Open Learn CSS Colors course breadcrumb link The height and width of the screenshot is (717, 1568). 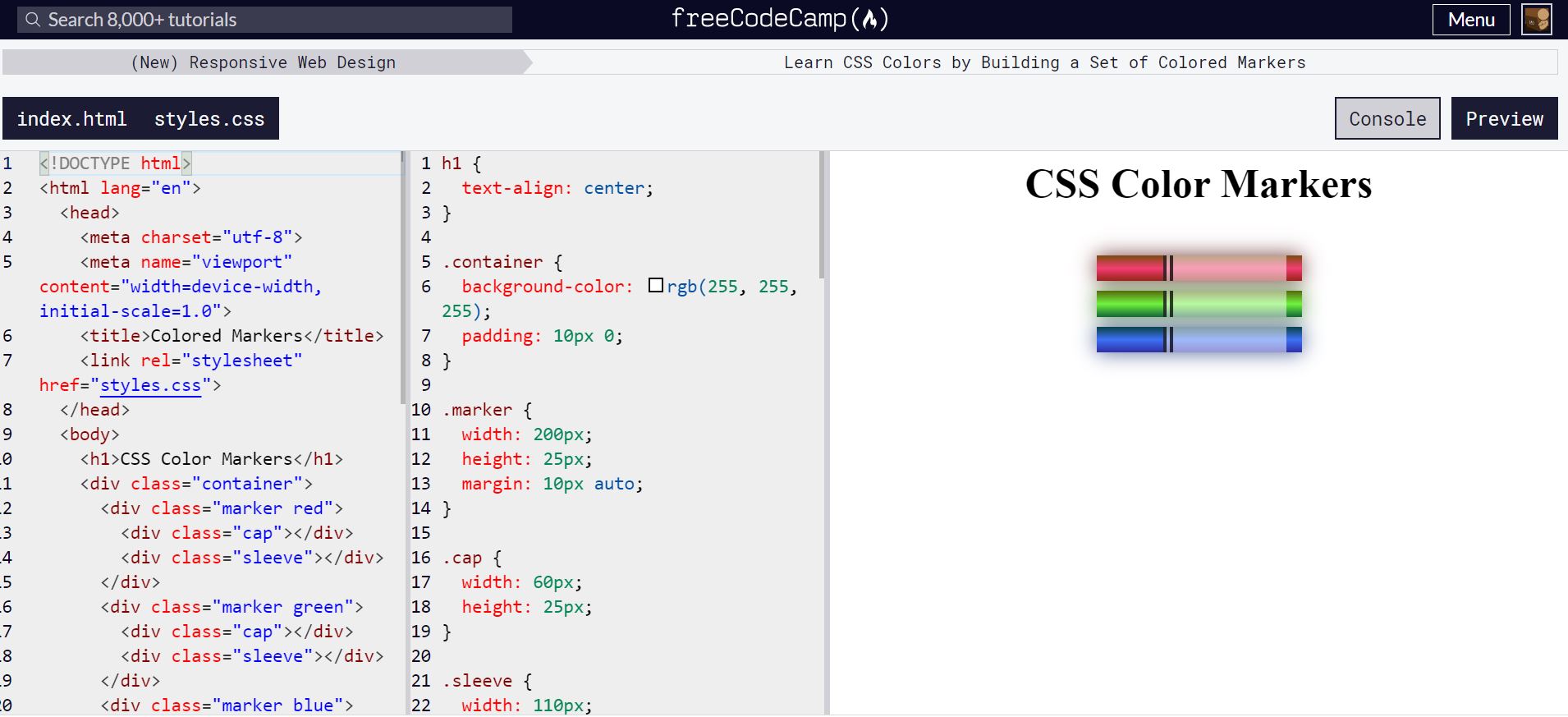pos(1044,62)
